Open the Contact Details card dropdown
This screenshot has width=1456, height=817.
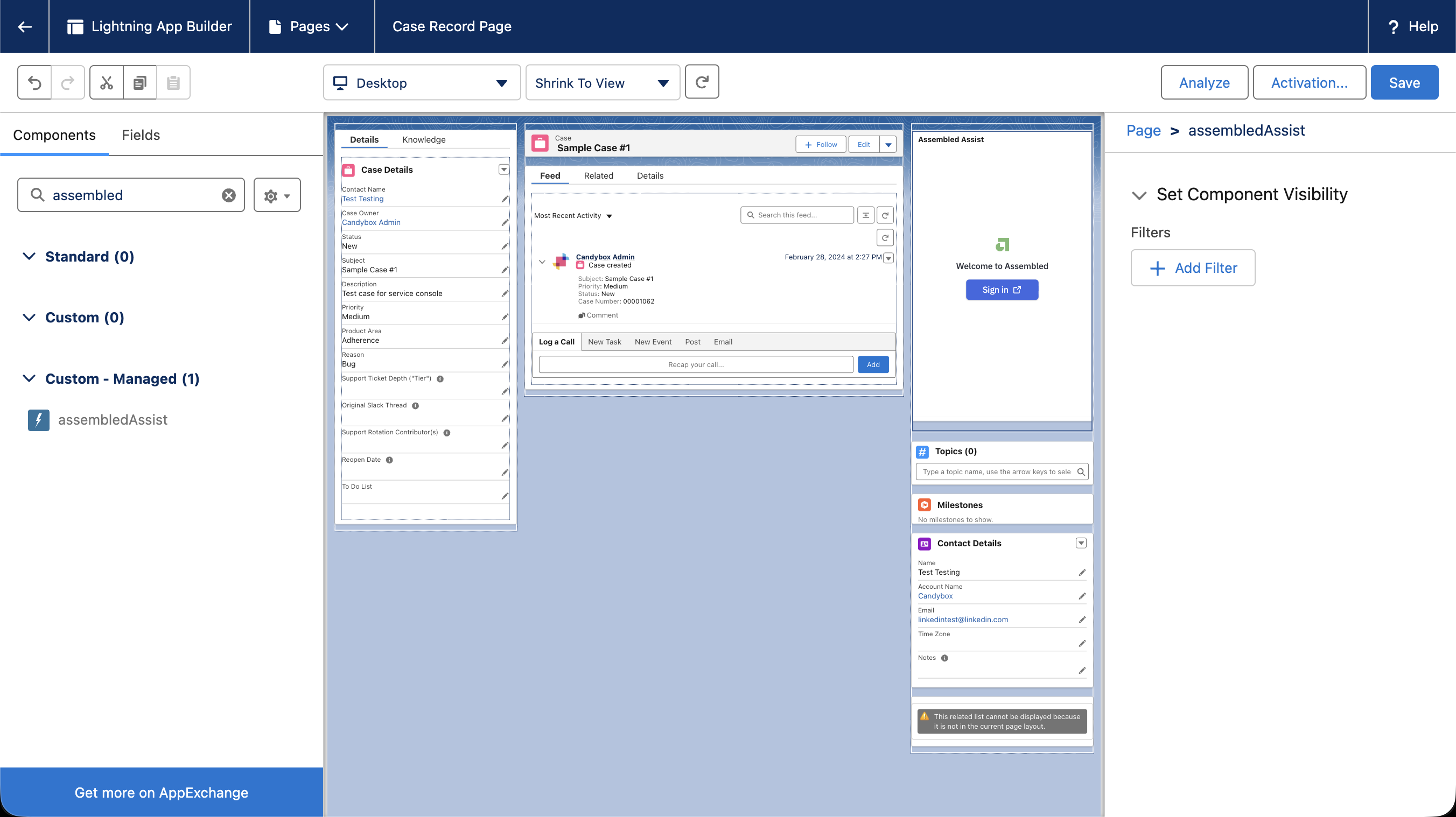[1081, 543]
